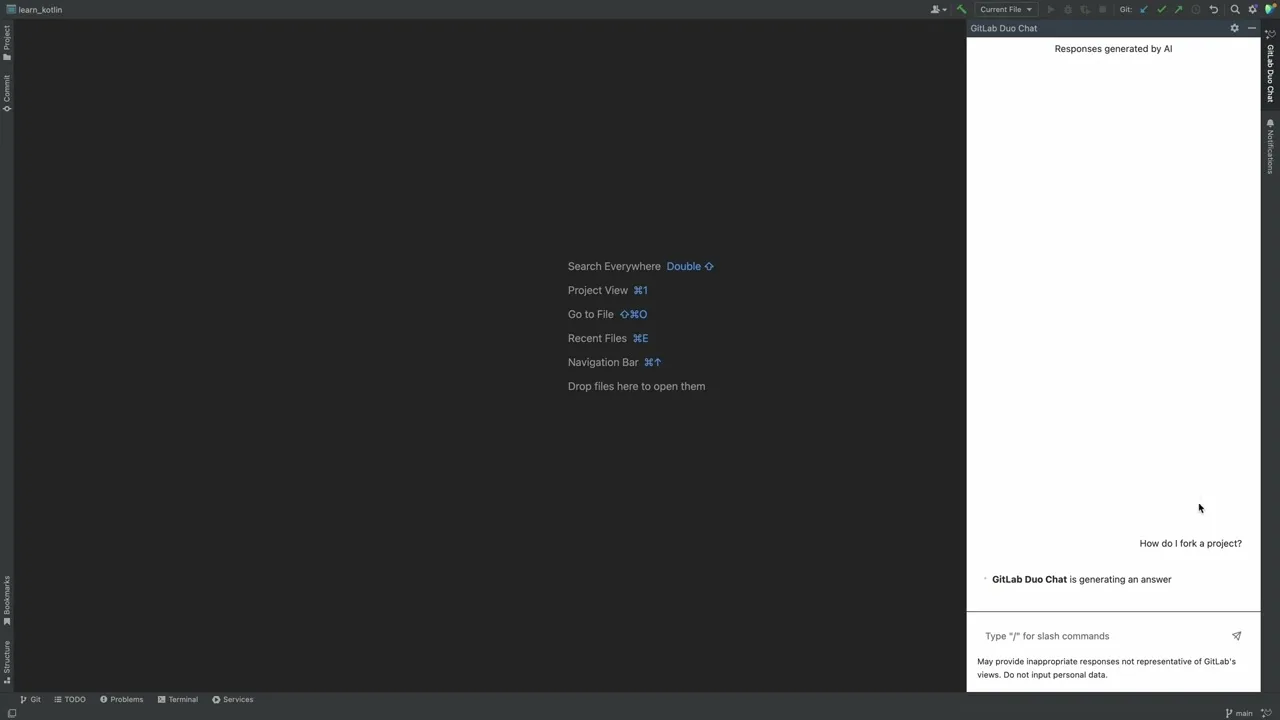Hide the GitLab Duo Chat panel
This screenshot has width=1280, height=720.
1251,28
